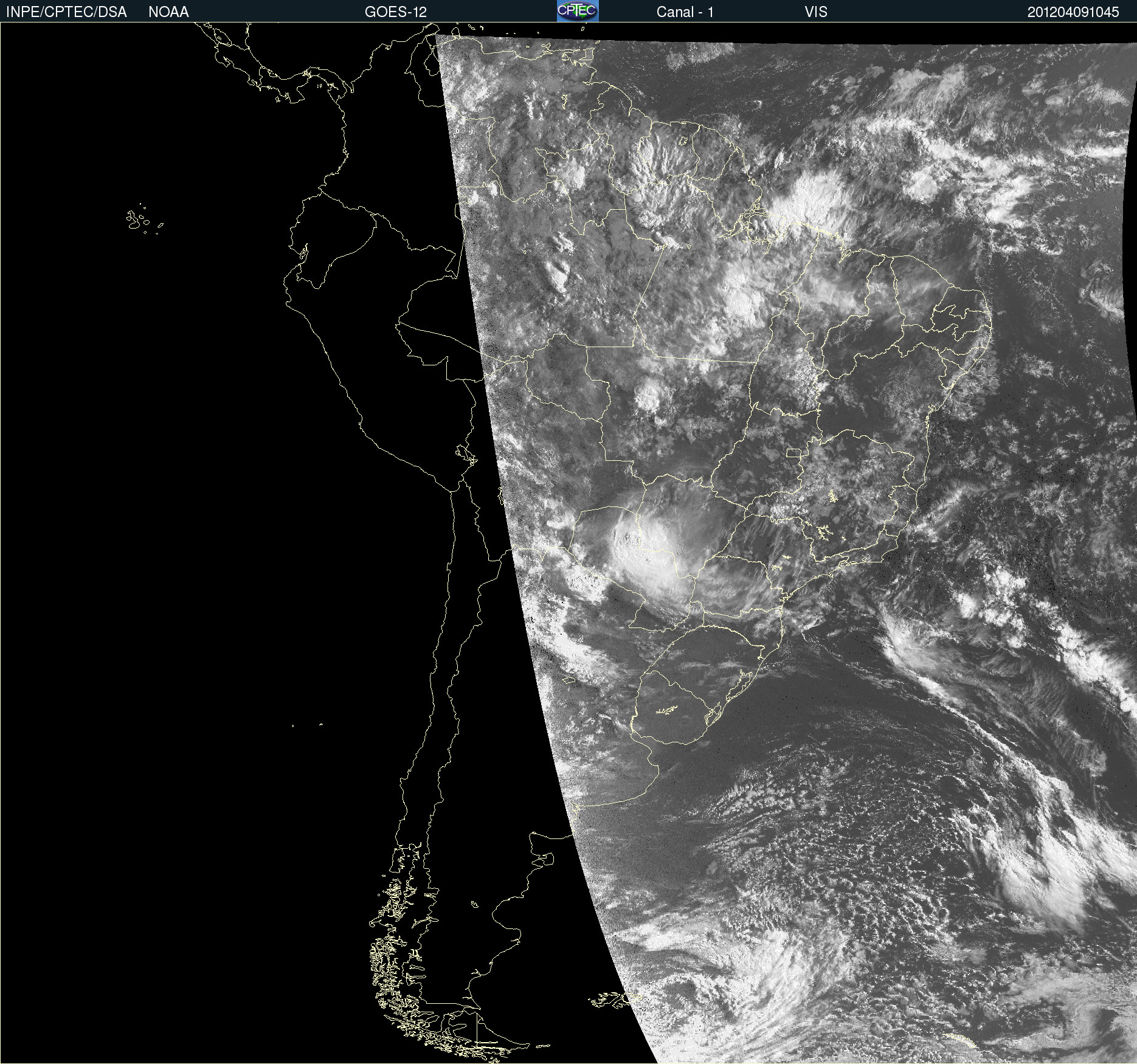1137x1064 pixels.
Task: Click the INPE/CPTEC/DSA header label
Action: pos(66,12)
